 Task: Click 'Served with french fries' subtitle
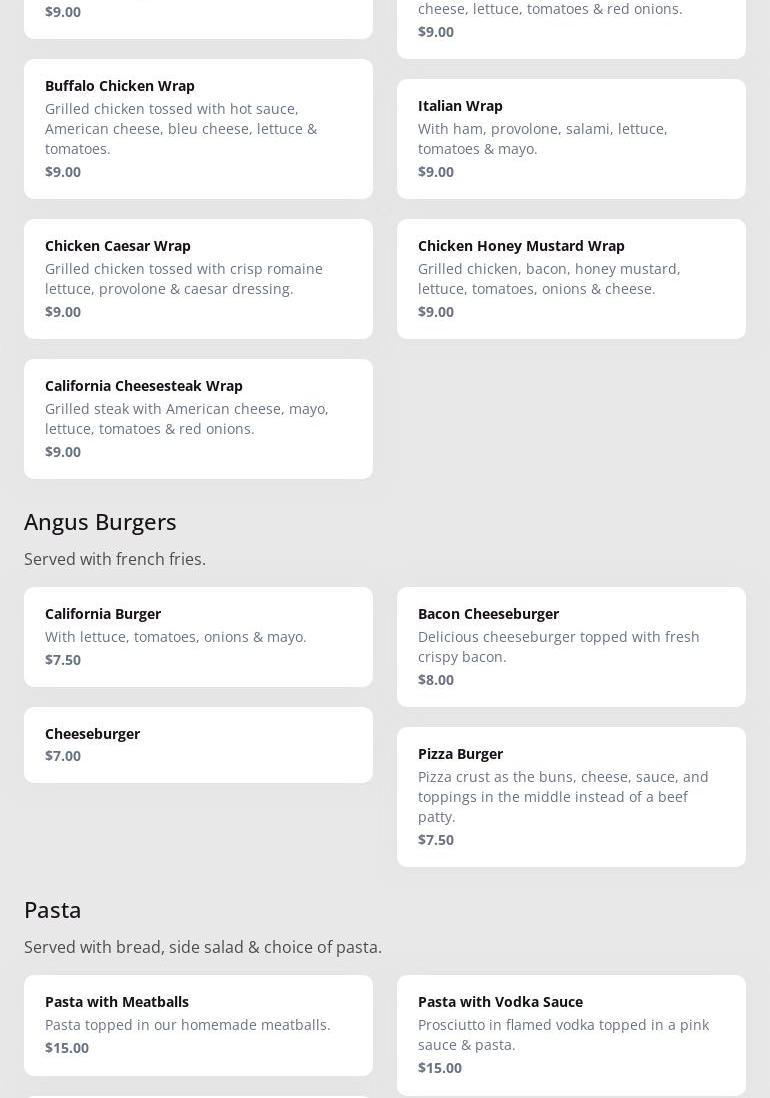click(115, 559)
